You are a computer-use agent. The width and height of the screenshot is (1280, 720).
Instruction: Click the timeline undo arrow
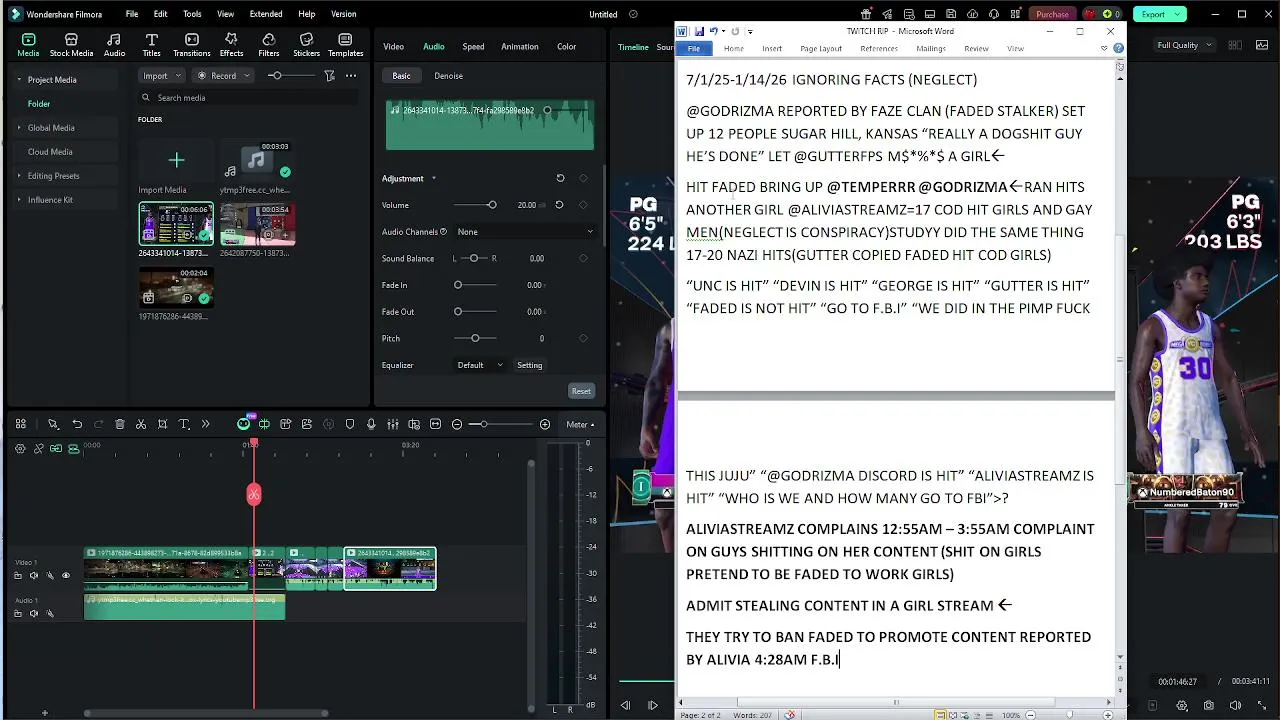pyautogui.click(x=77, y=424)
